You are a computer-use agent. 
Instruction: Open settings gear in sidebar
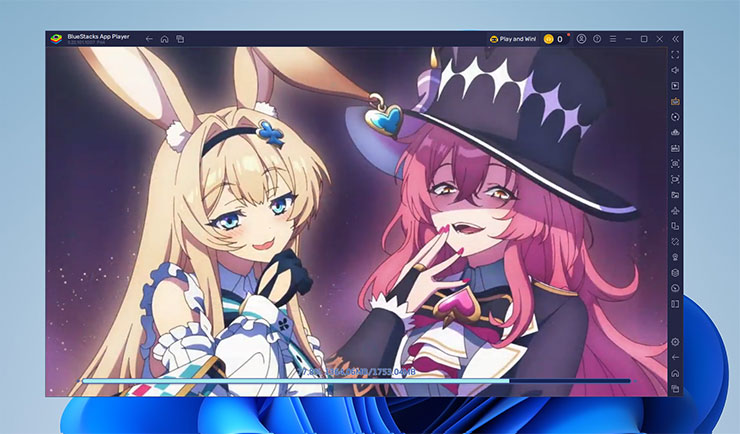pos(675,342)
